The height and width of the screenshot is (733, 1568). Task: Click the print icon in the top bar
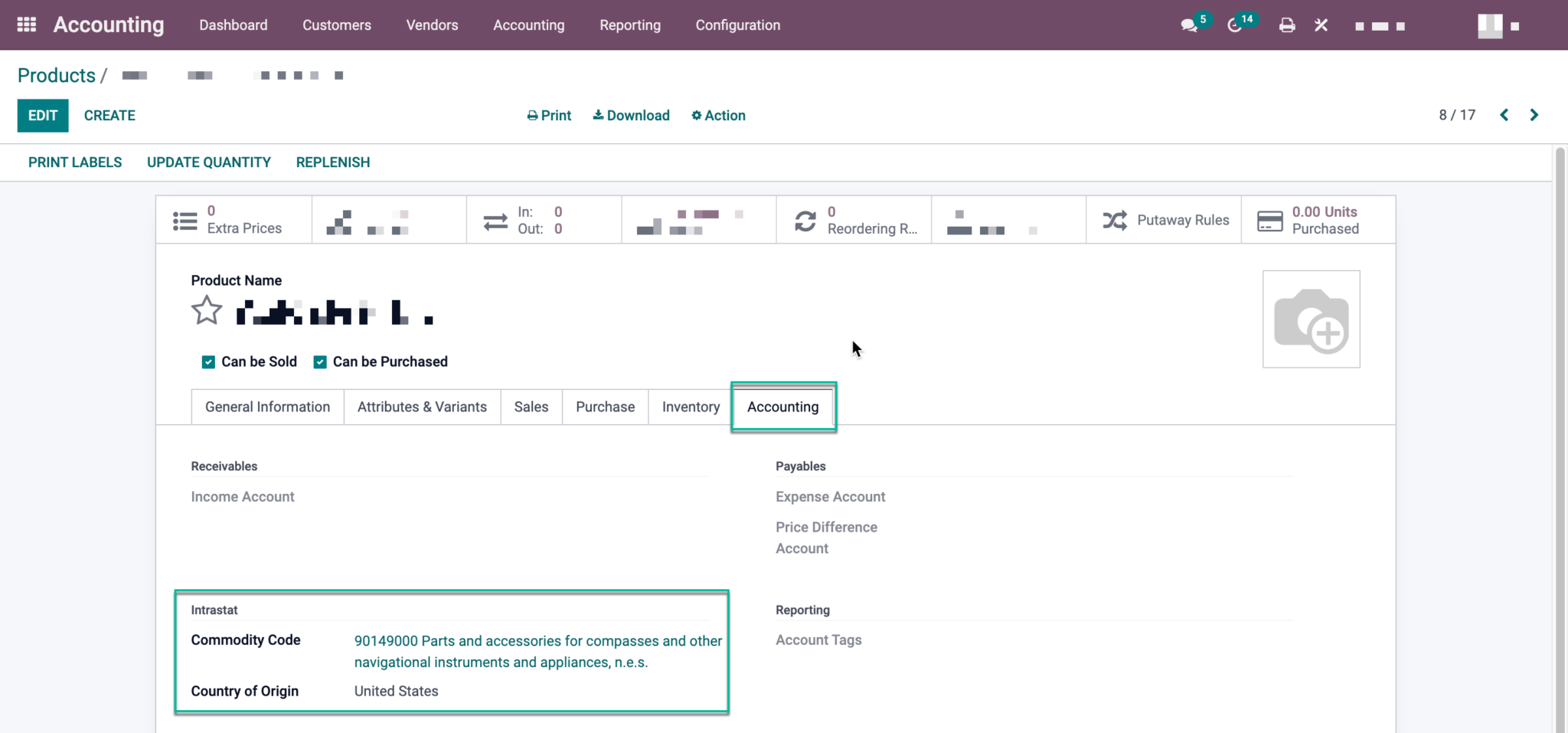[1286, 25]
